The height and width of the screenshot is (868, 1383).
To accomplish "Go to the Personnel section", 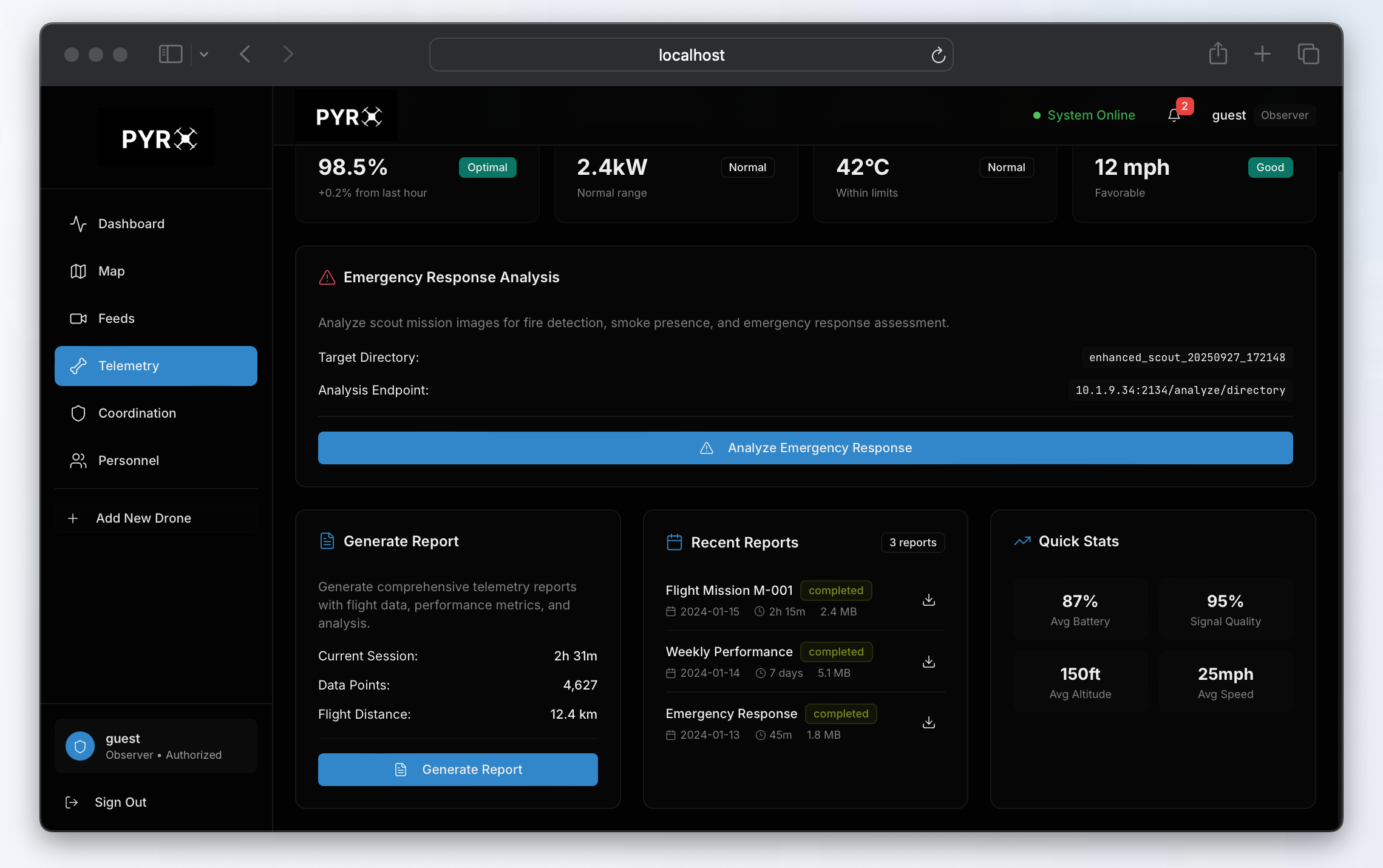I will pyautogui.click(x=129, y=461).
